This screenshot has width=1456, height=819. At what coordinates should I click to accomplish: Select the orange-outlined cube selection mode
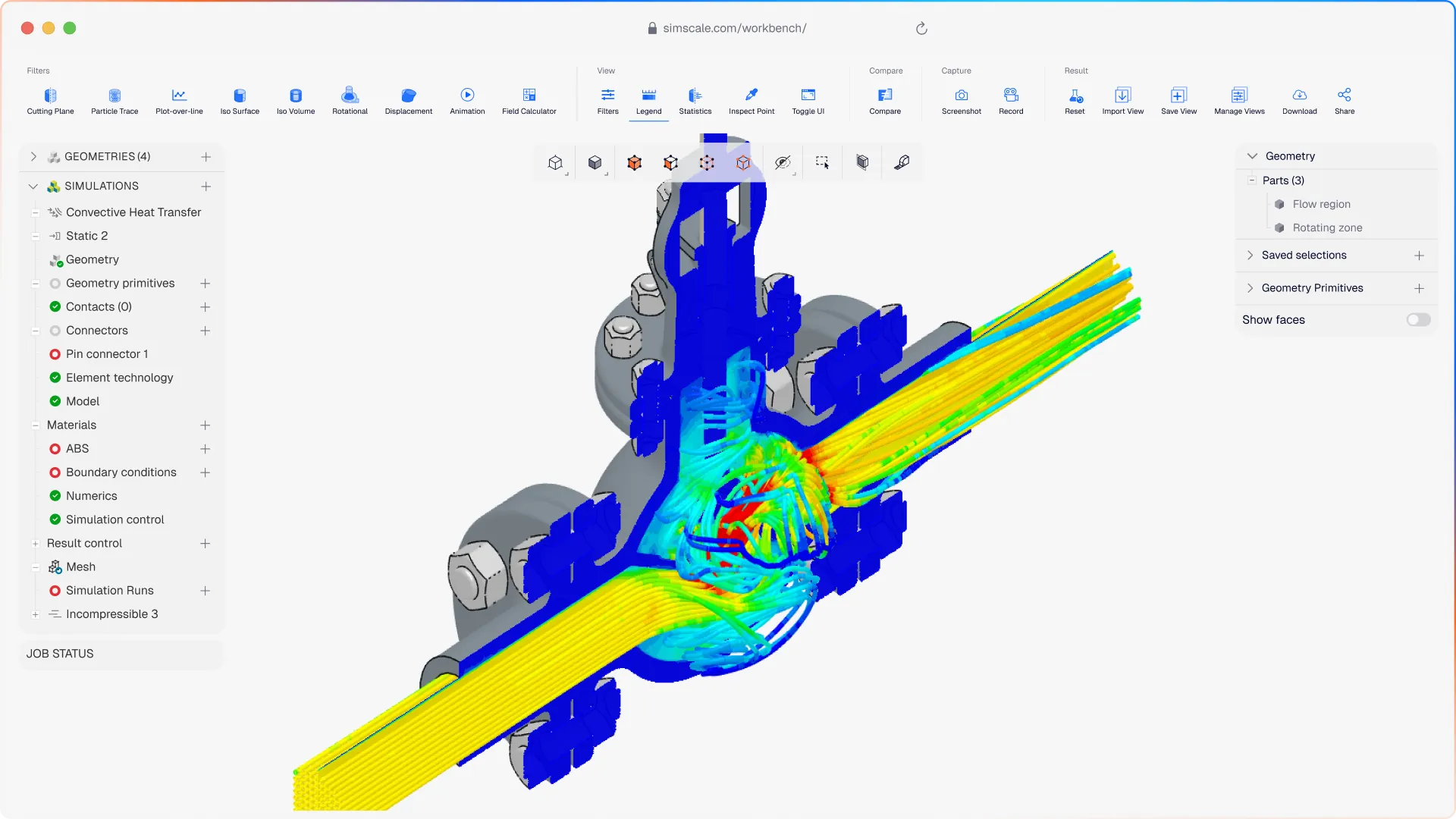[x=743, y=162]
